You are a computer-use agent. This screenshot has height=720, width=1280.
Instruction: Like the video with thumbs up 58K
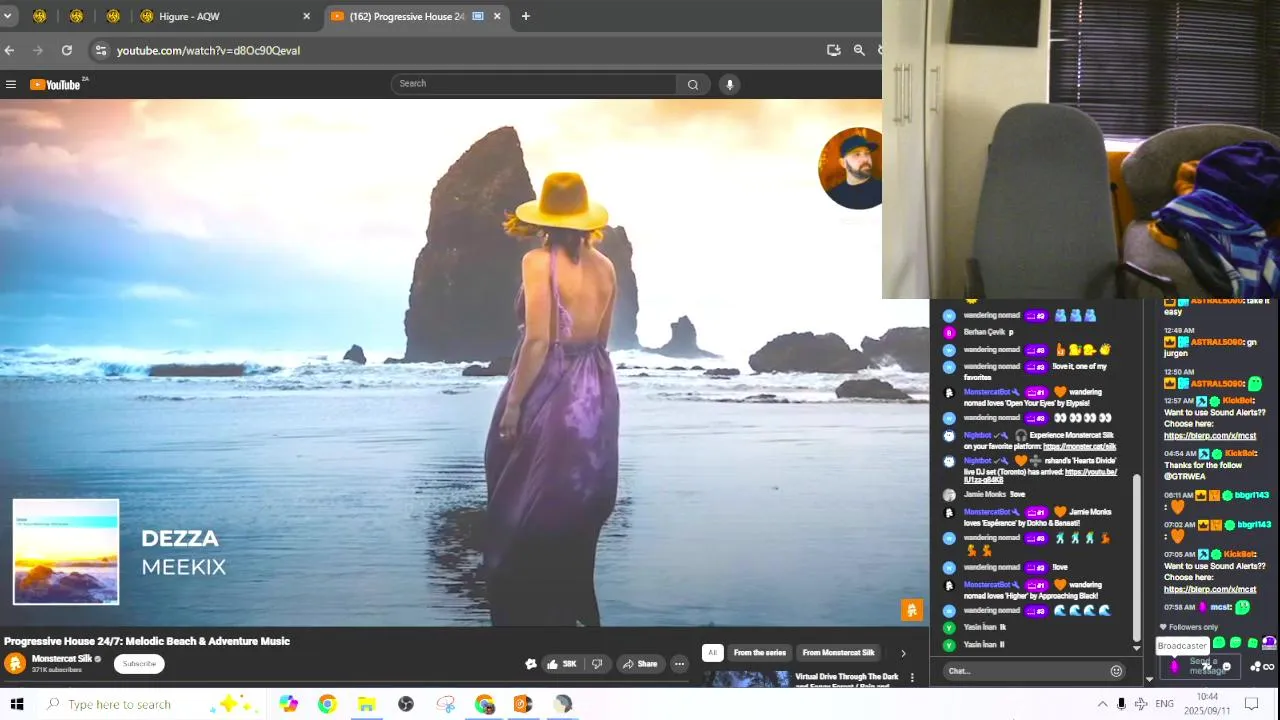[x=562, y=664]
